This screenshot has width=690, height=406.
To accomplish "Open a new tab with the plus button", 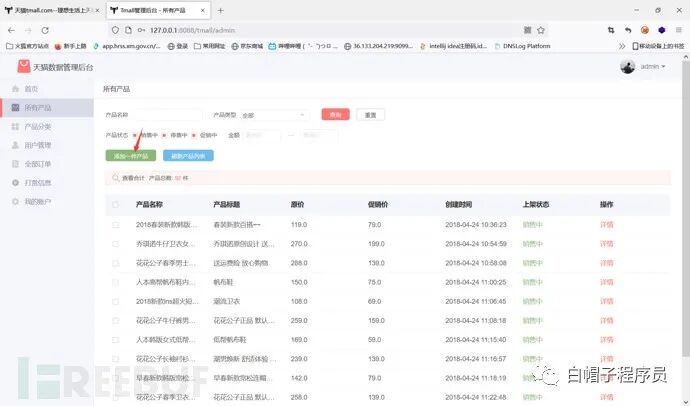I will click(x=220, y=10).
